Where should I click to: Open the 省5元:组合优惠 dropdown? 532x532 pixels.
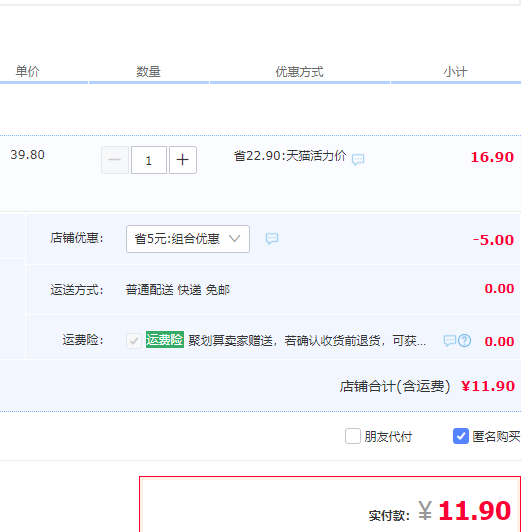[x=188, y=239]
